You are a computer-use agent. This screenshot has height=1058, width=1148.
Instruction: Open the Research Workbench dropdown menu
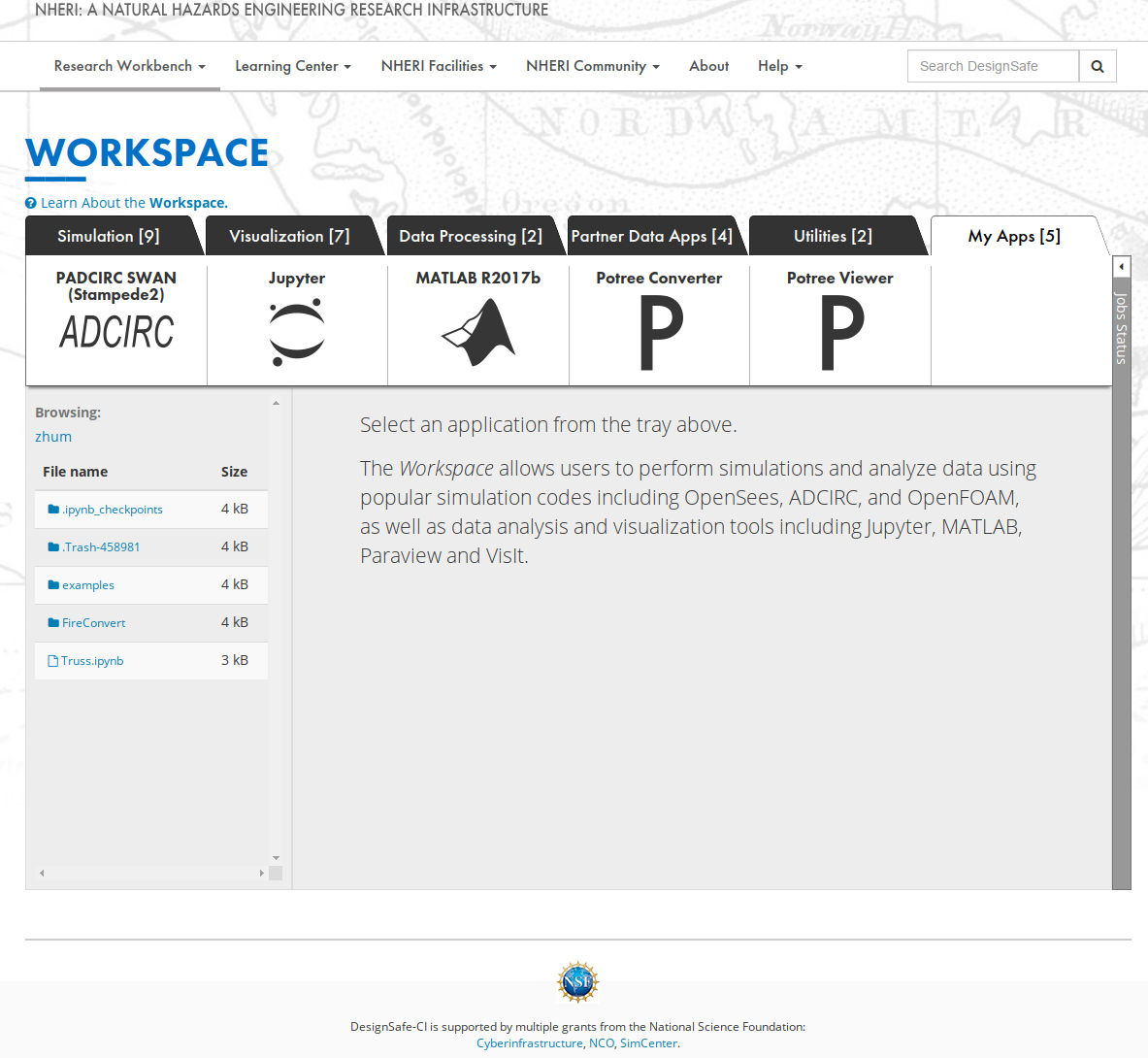130,66
